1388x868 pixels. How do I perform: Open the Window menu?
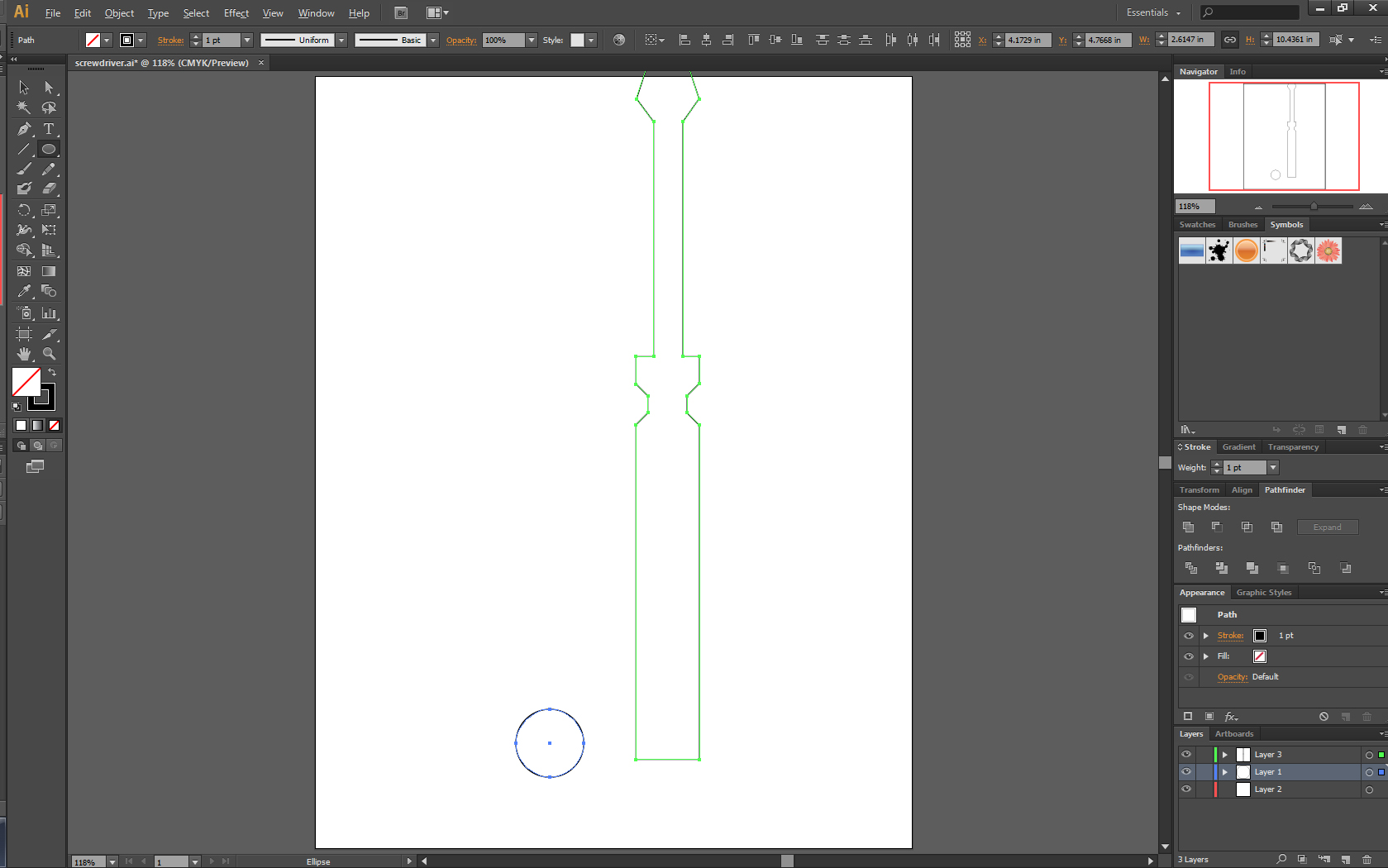[x=316, y=13]
